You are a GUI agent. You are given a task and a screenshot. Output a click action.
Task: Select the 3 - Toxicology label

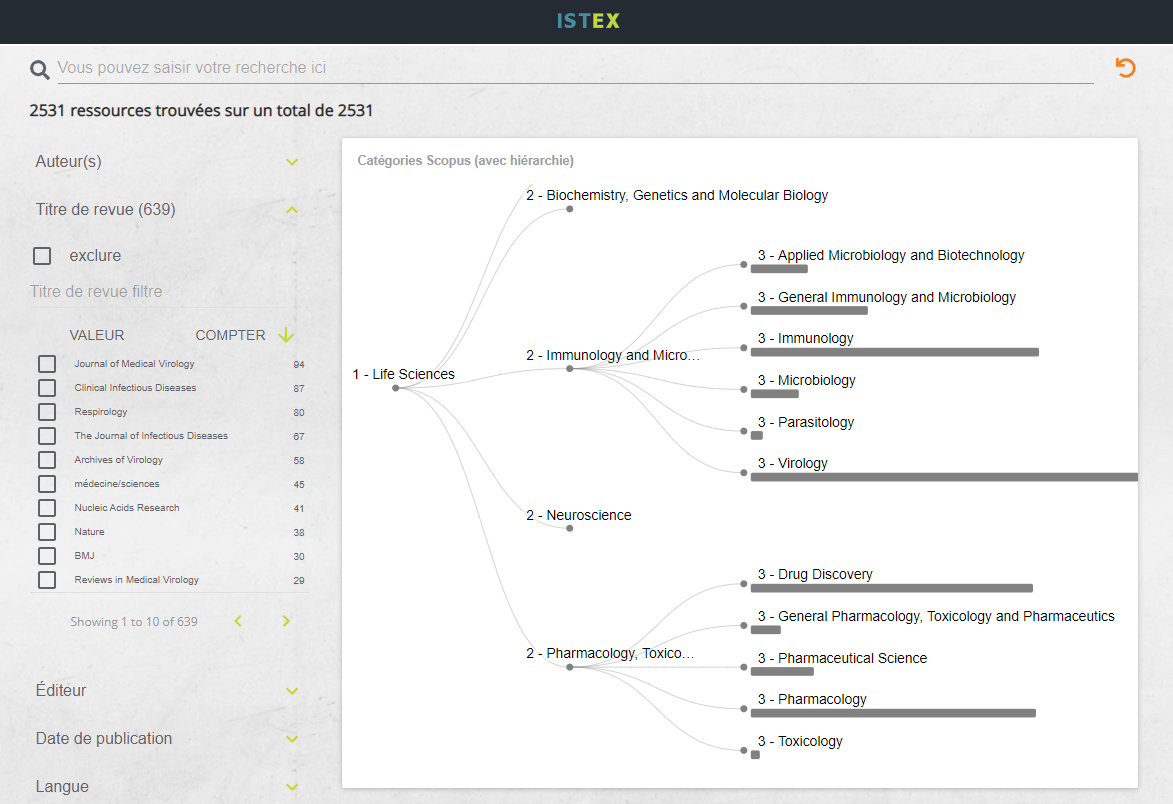point(800,740)
